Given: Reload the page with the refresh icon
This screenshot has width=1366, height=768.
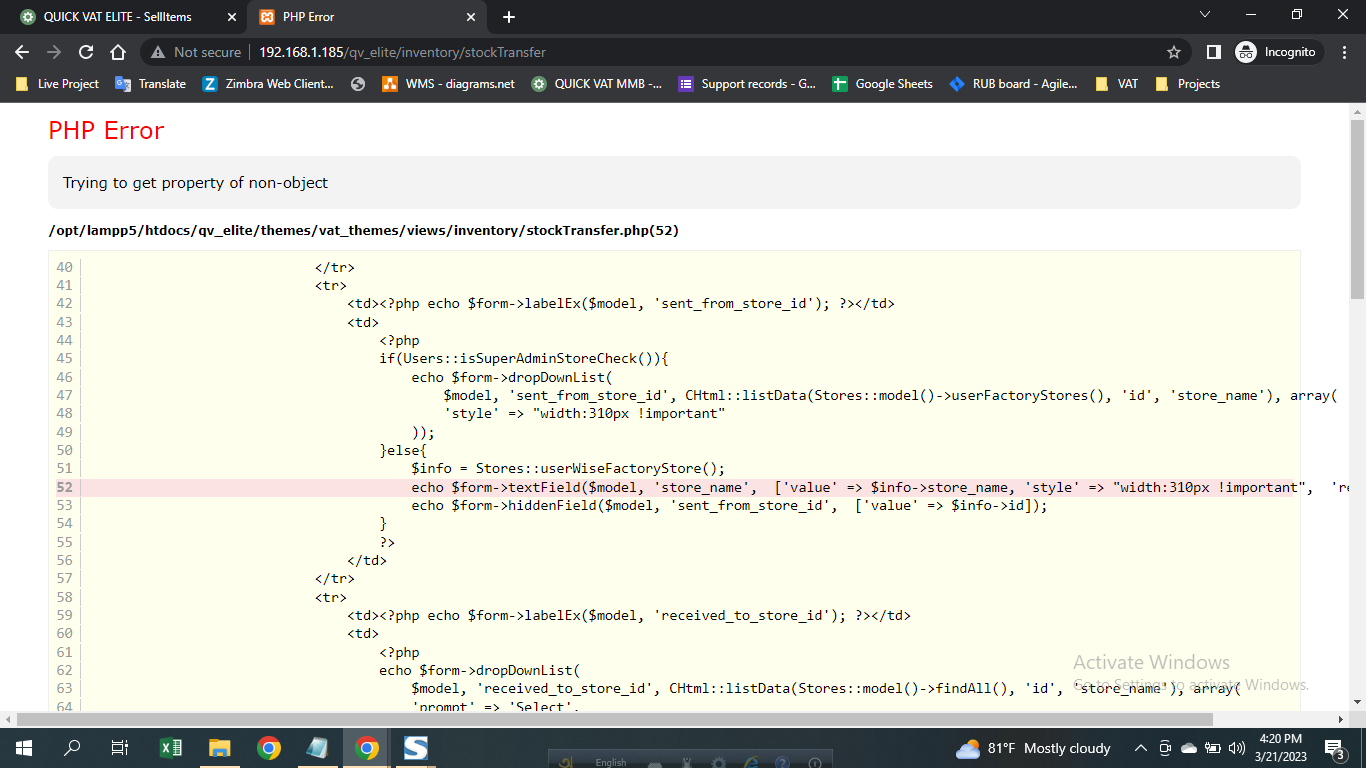Looking at the screenshot, I should (86, 52).
